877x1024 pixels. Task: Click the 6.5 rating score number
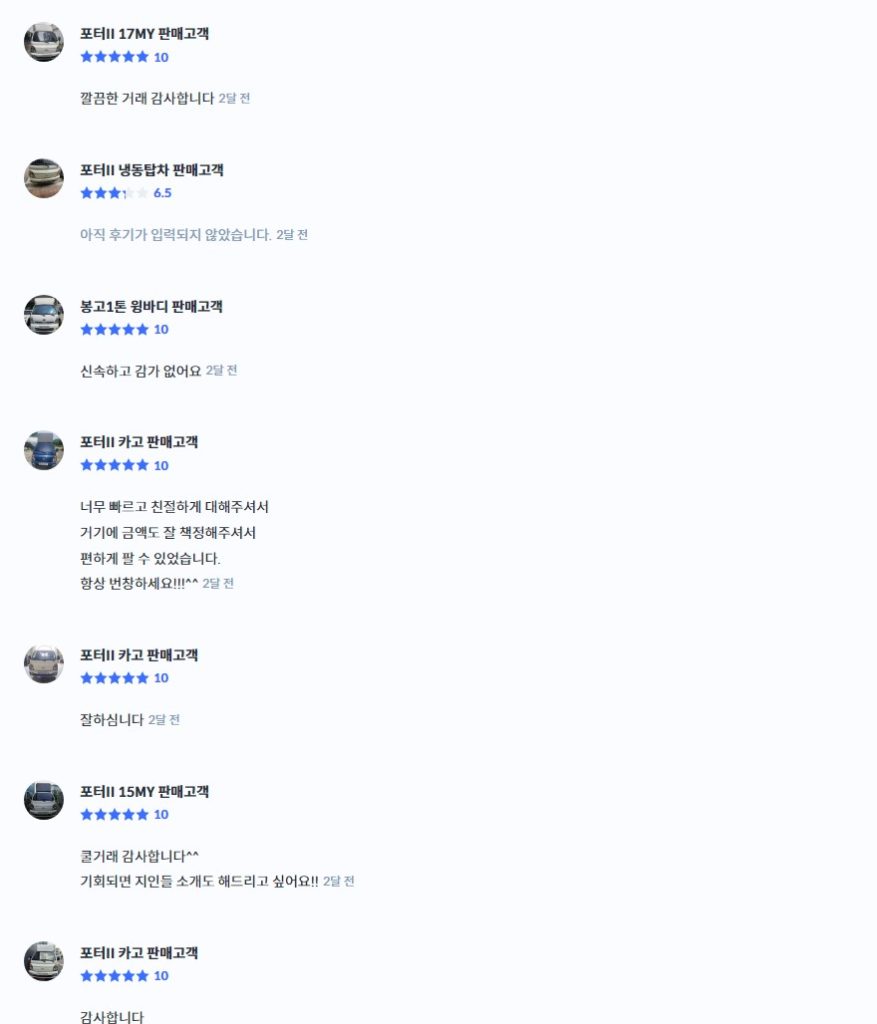coord(163,193)
